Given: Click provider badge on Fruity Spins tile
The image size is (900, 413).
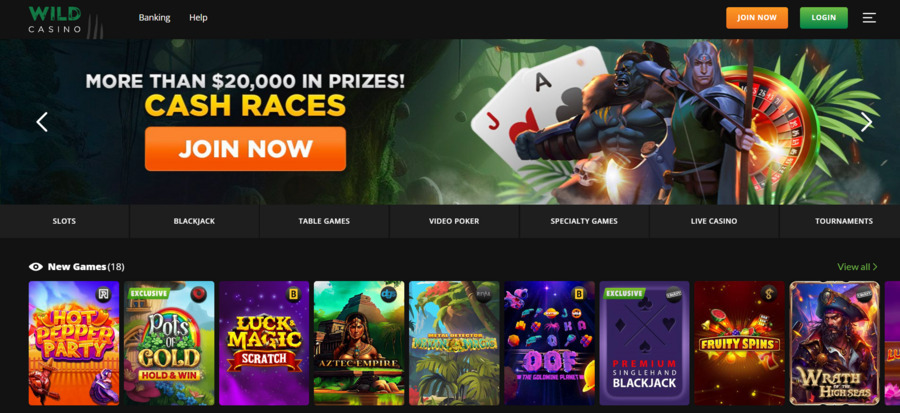Looking at the screenshot, I should coord(769,295).
